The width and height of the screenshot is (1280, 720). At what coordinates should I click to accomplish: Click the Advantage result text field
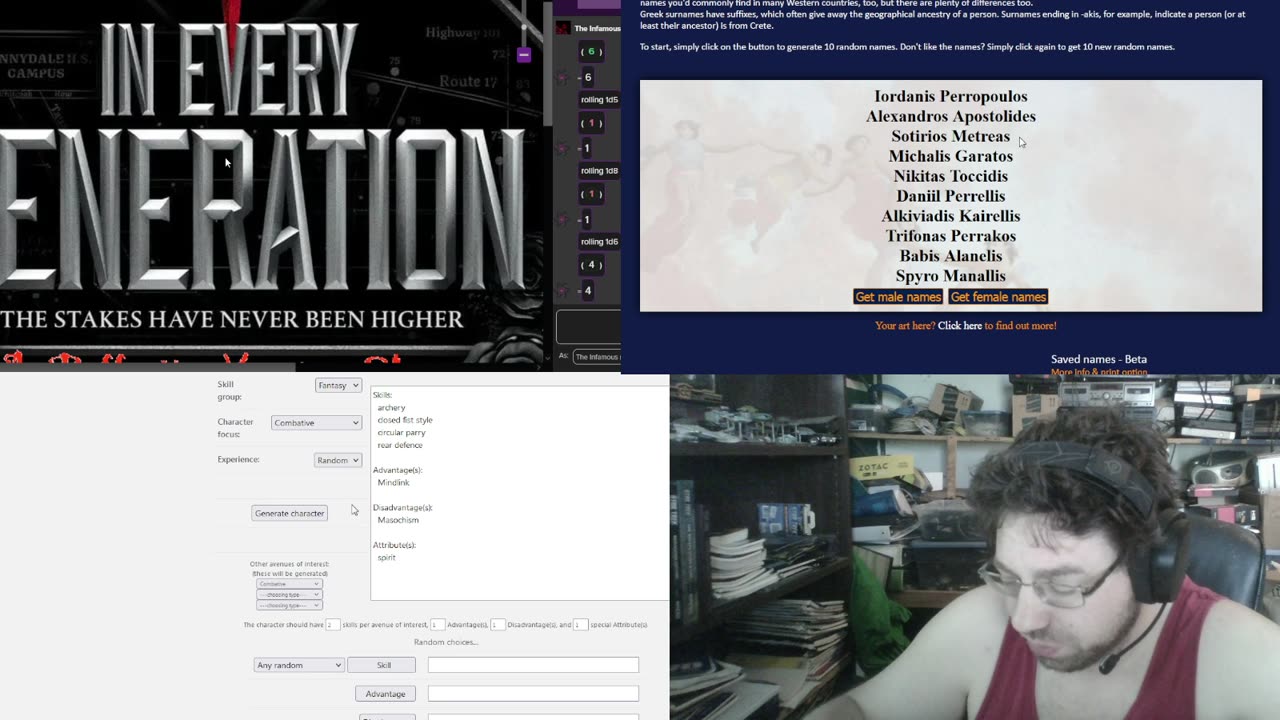click(x=533, y=693)
